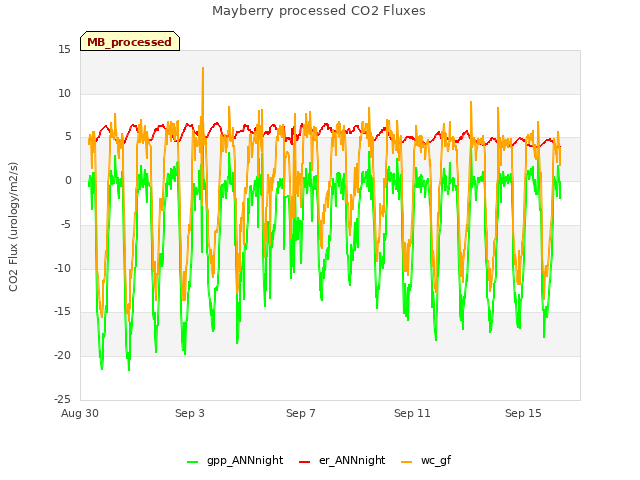Click the Aug 30 x-axis label
This screenshot has height=480, width=640.
(80, 413)
